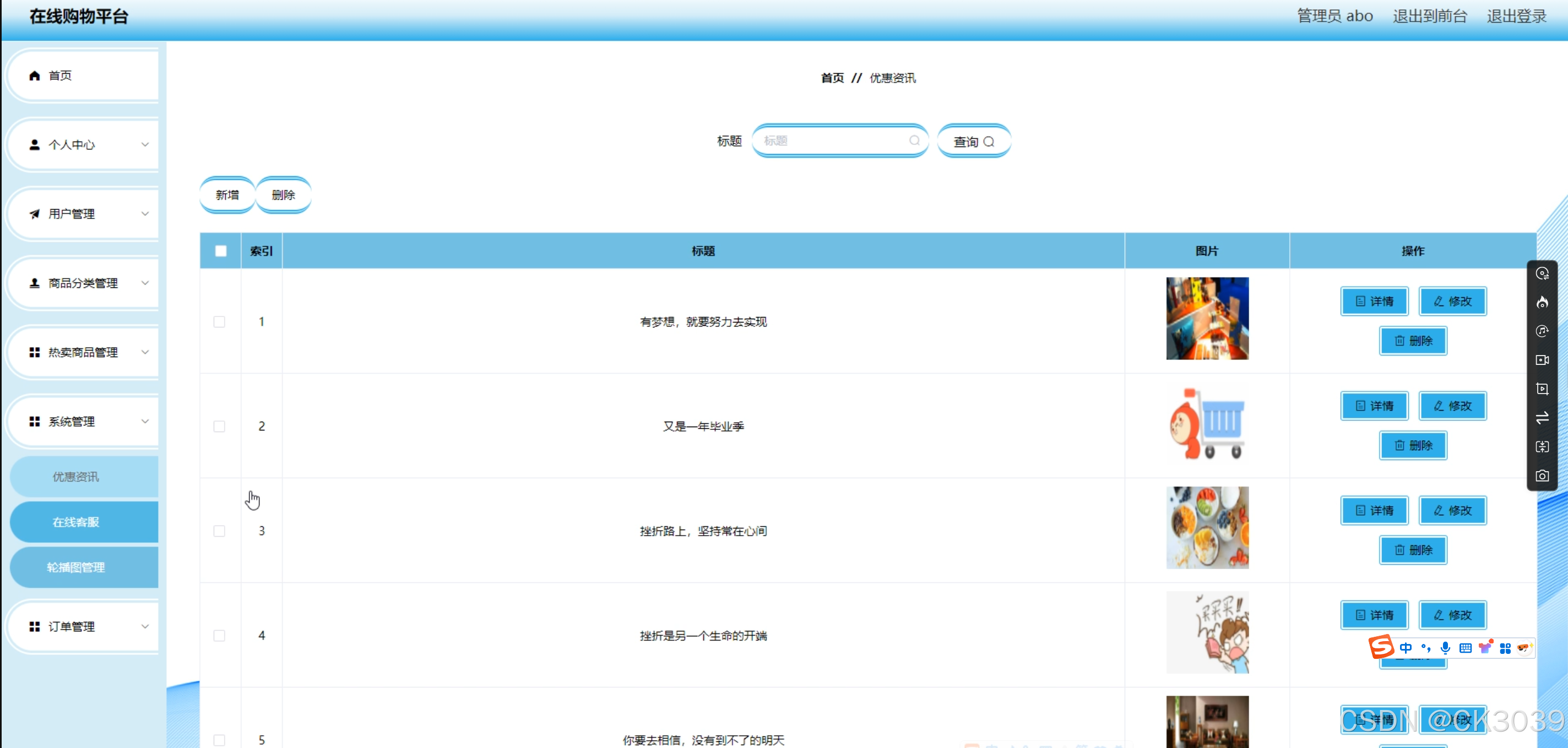
Task: Click the 新增 button
Action: [x=227, y=195]
